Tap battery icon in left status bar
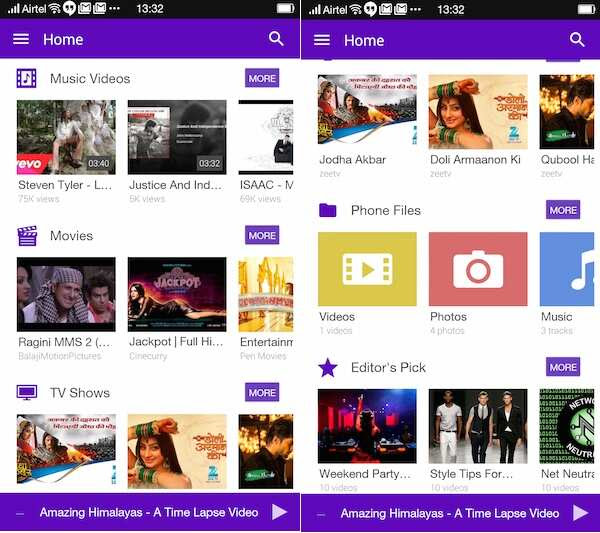This screenshot has height=533, width=600. point(285,8)
